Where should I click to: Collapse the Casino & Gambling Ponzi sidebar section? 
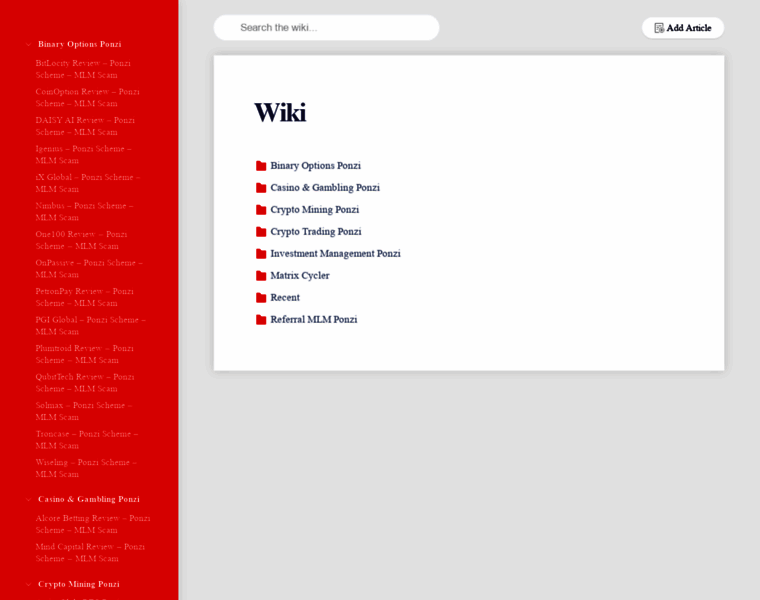click(x=28, y=499)
